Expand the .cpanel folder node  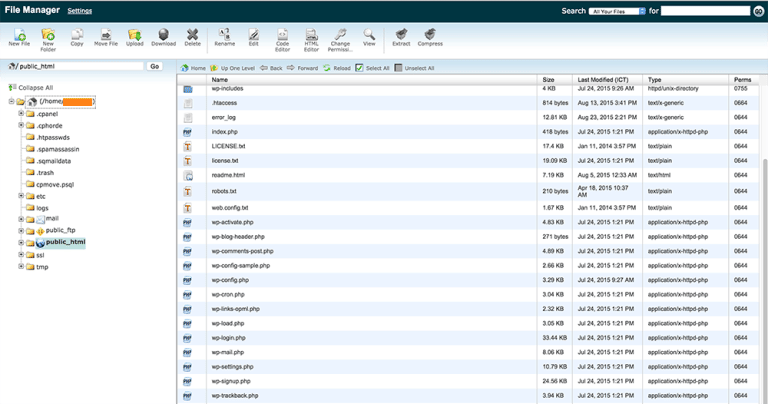tap(21, 114)
